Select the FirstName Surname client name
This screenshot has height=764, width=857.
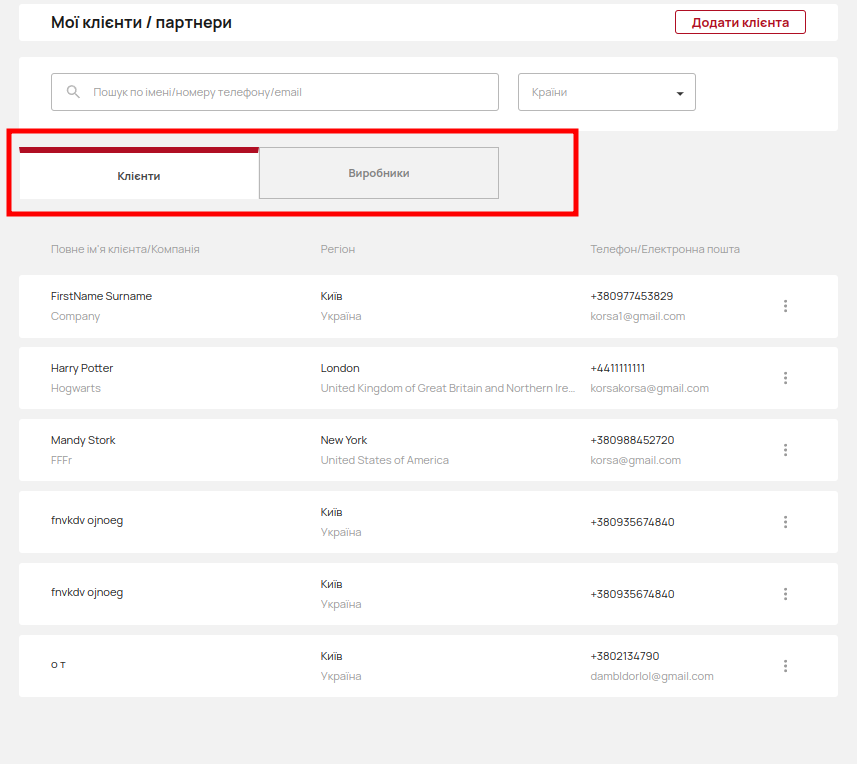[x=101, y=296]
